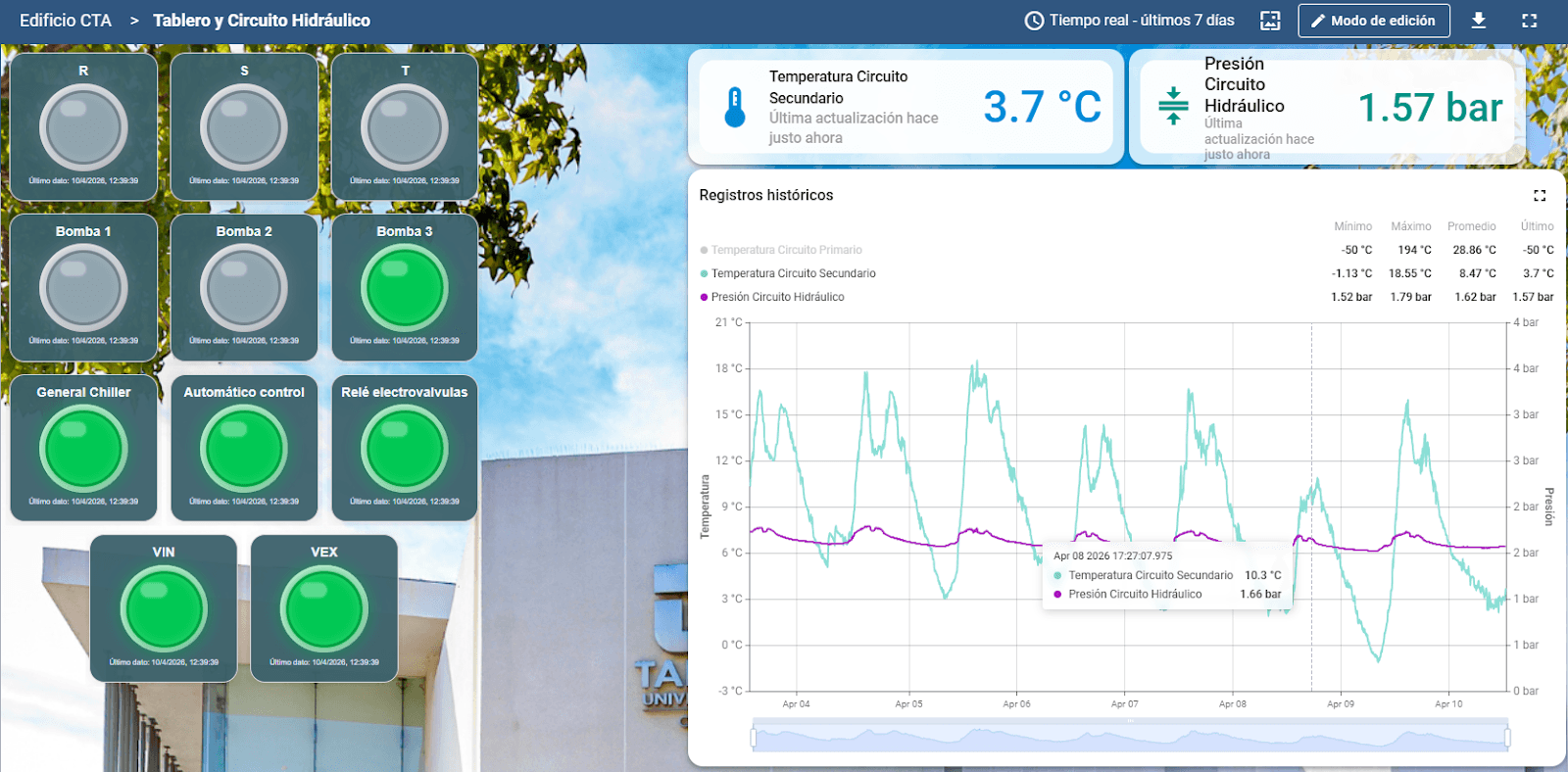
Task: Click Tablero y Circuito Hidráulico breadcrumb title
Action: (x=262, y=21)
